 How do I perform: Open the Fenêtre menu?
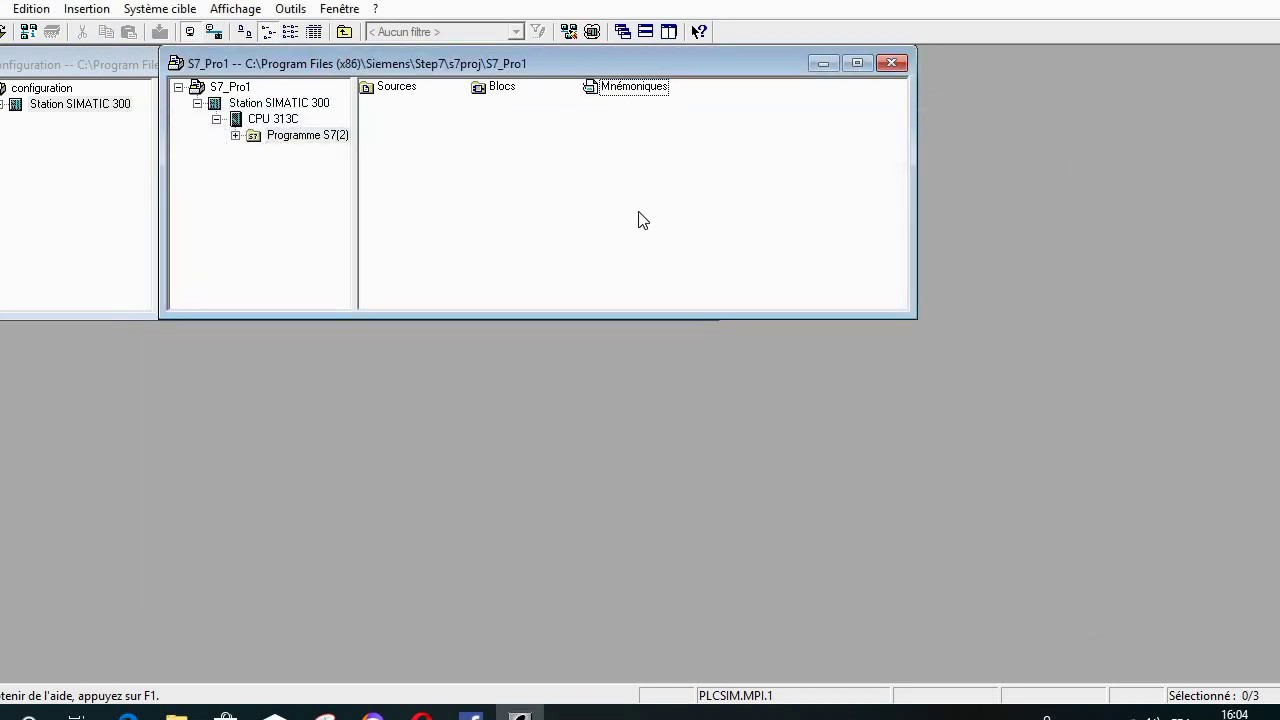pos(339,9)
